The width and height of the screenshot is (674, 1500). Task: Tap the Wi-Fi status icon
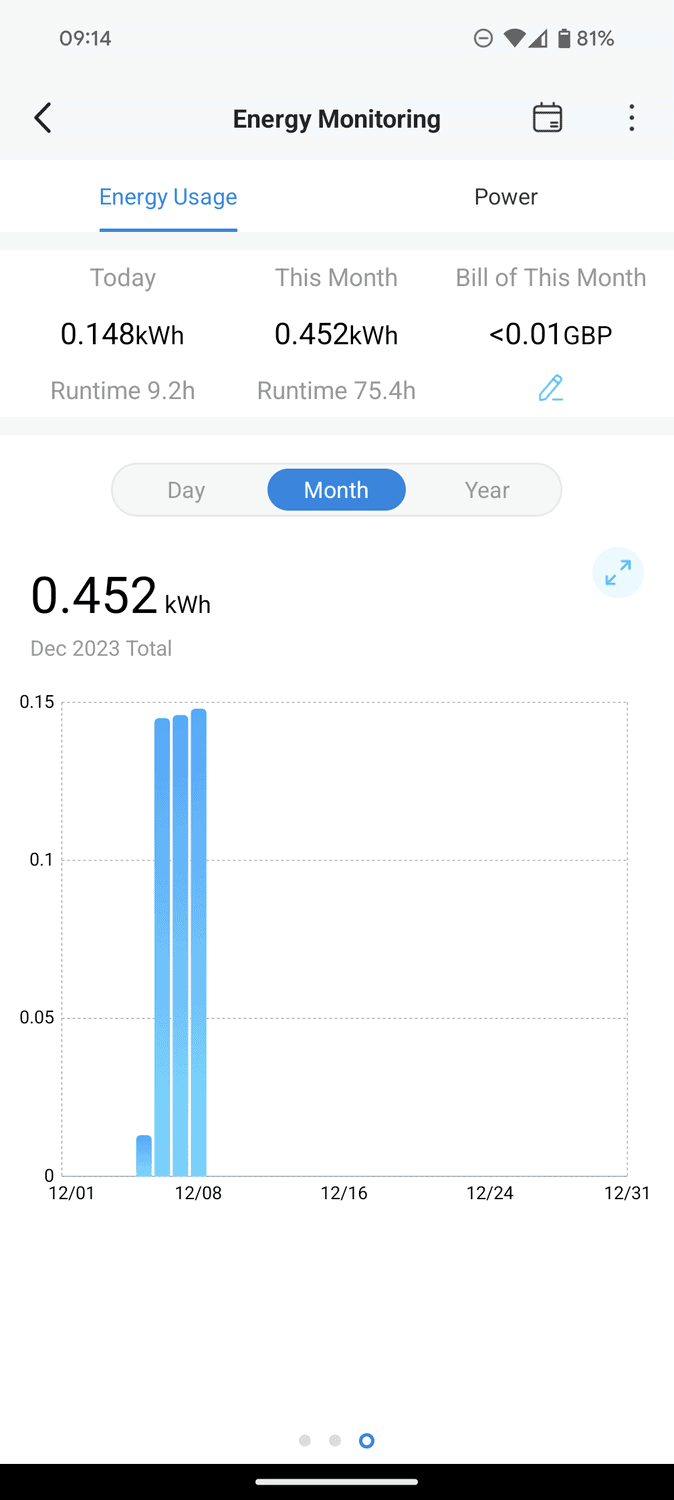[x=514, y=39]
